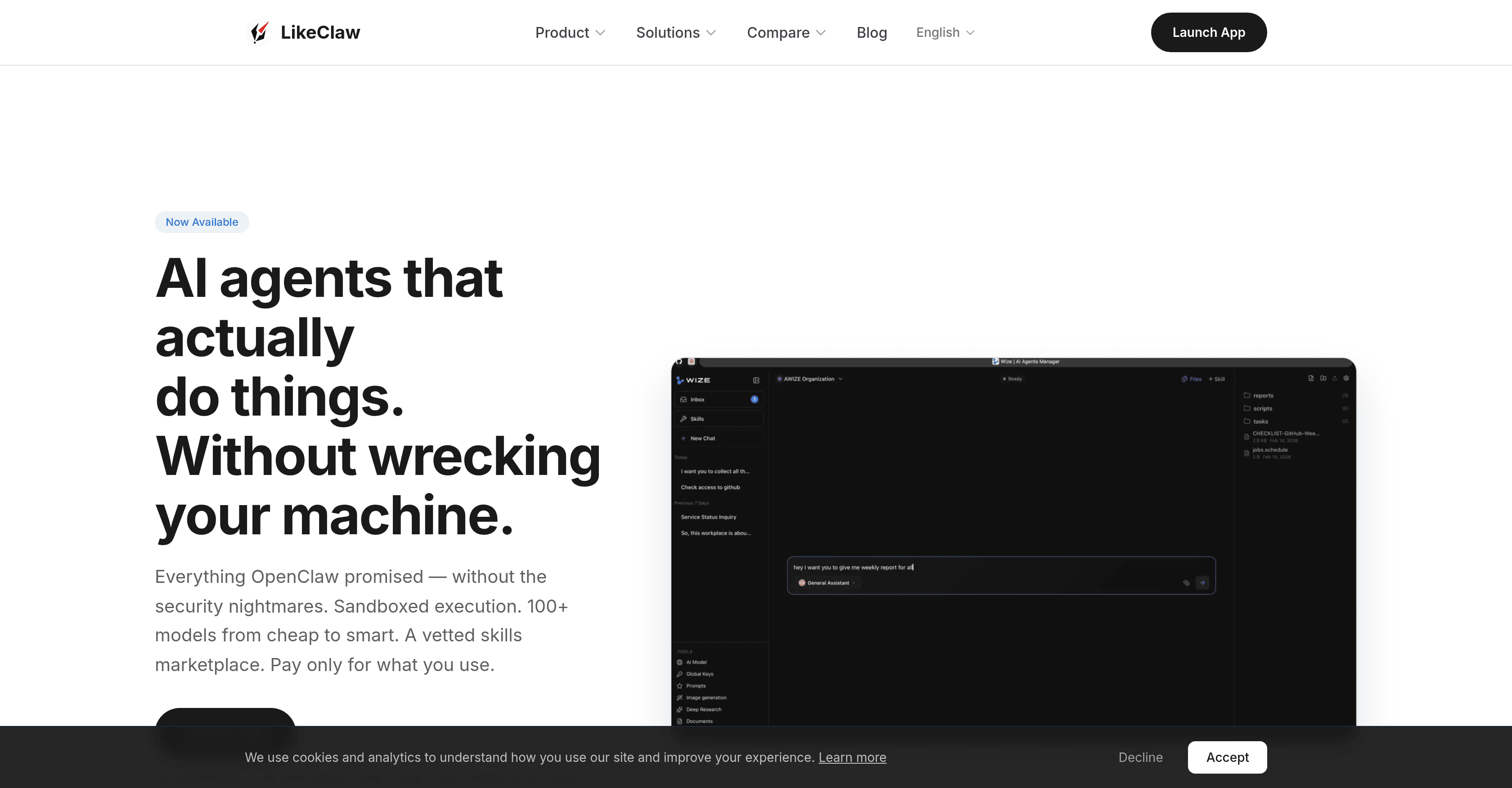Screen dimensions: 1512x788
Task: Click the LikeClaw logo icon
Action: click(259, 32)
